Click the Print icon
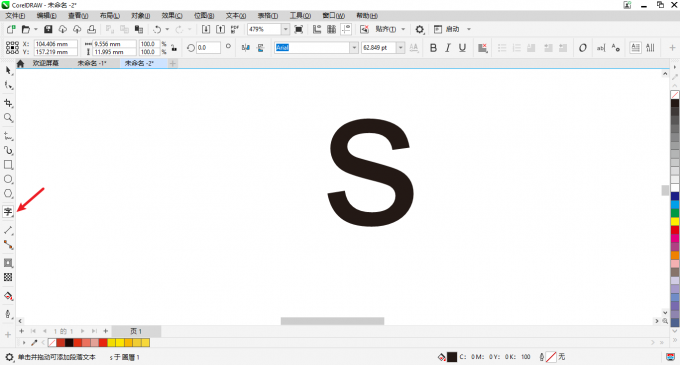The image size is (680, 365). 91,29
